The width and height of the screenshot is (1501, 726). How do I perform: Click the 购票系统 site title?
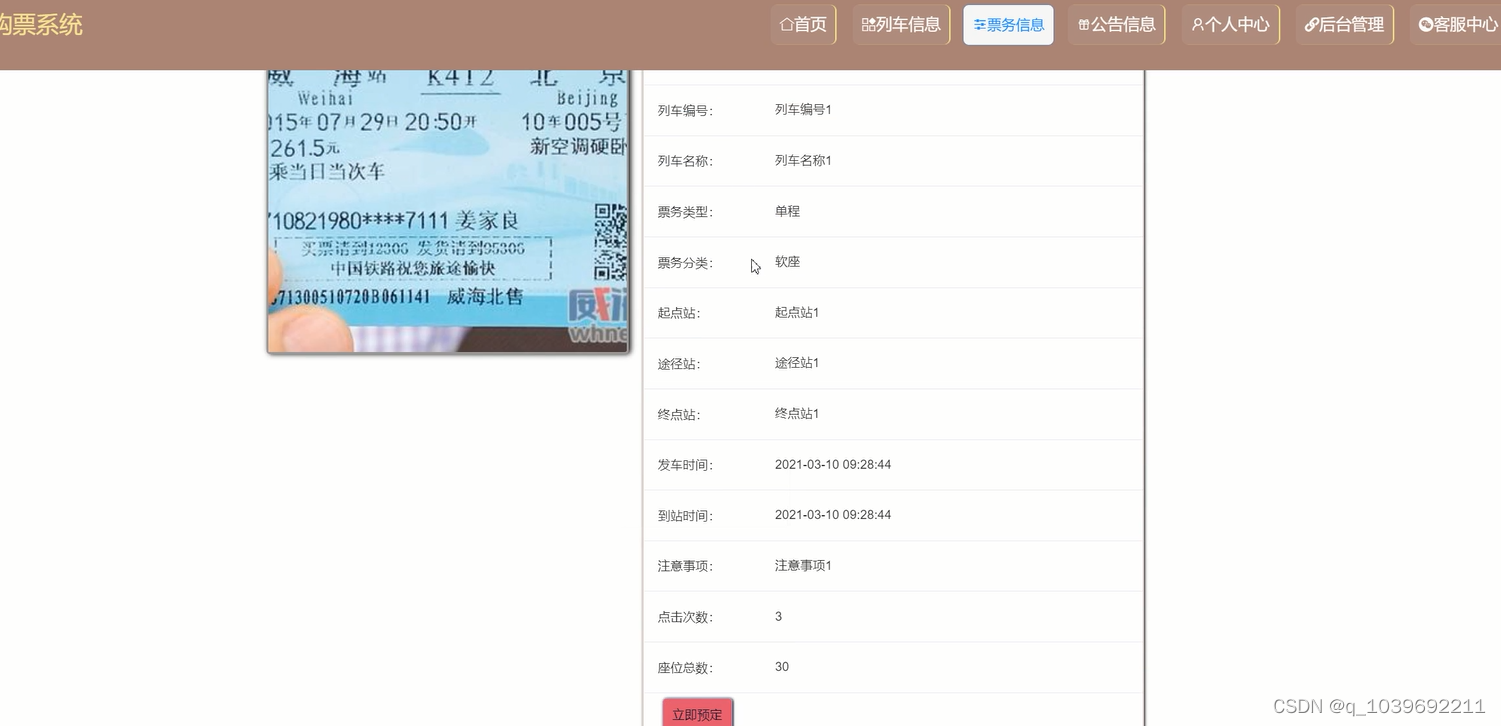(40, 25)
